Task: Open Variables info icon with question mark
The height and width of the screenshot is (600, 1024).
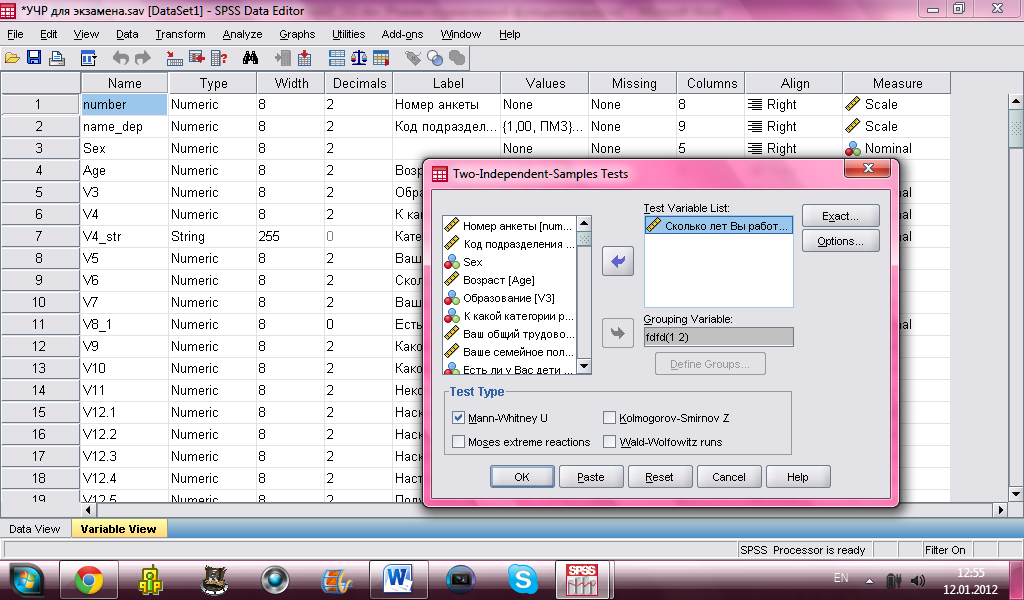Action: 219,58
